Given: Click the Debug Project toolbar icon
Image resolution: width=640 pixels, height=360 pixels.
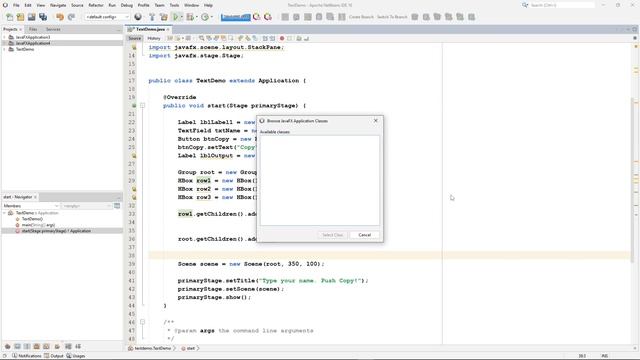Looking at the screenshot, I should (190, 17).
